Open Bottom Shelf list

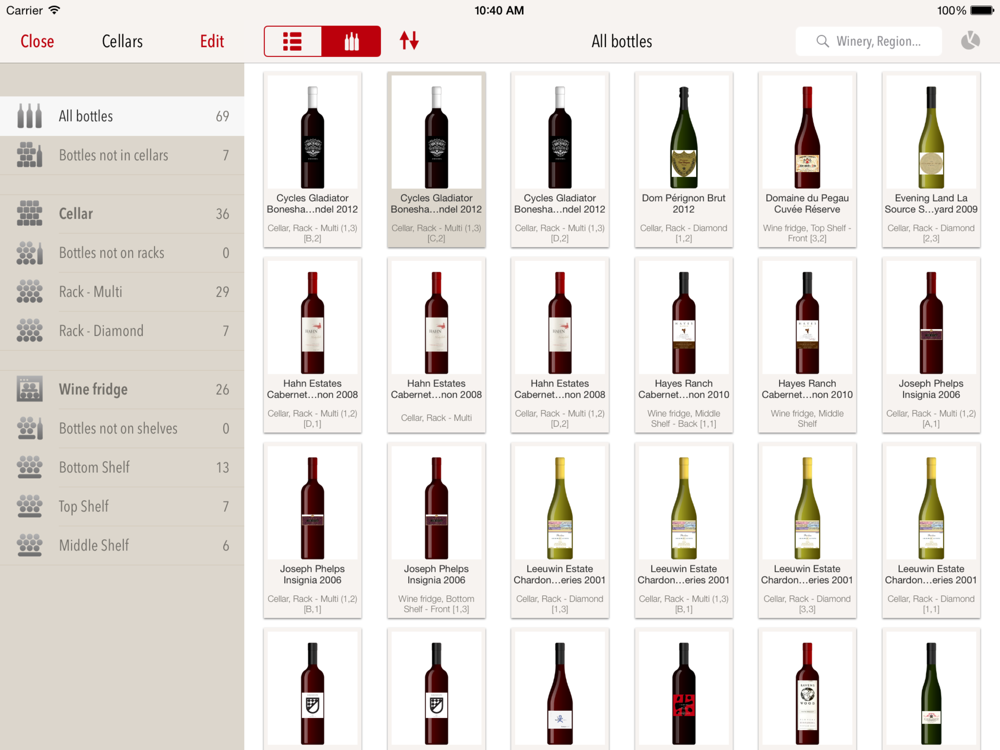click(122, 467)
